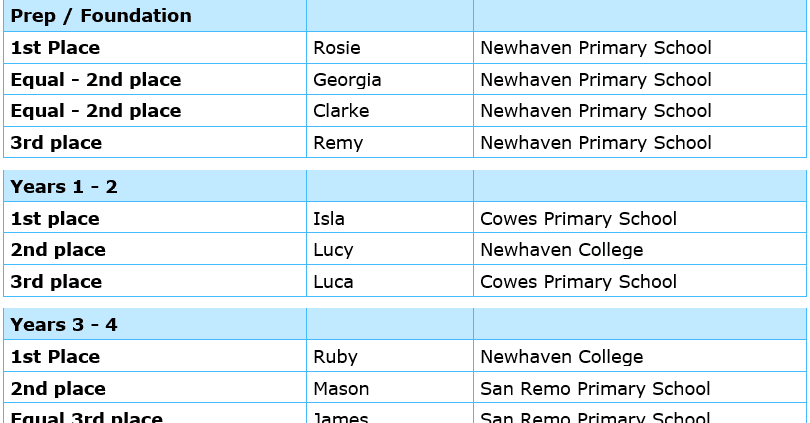The image size is (810, 423).
Task: Select Cowes Primary School beside Isla
Action: [579, 219]
